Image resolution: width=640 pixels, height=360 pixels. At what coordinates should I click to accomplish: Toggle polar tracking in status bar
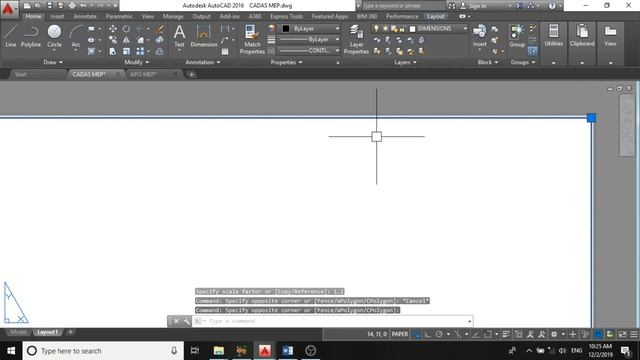[439, 334]
